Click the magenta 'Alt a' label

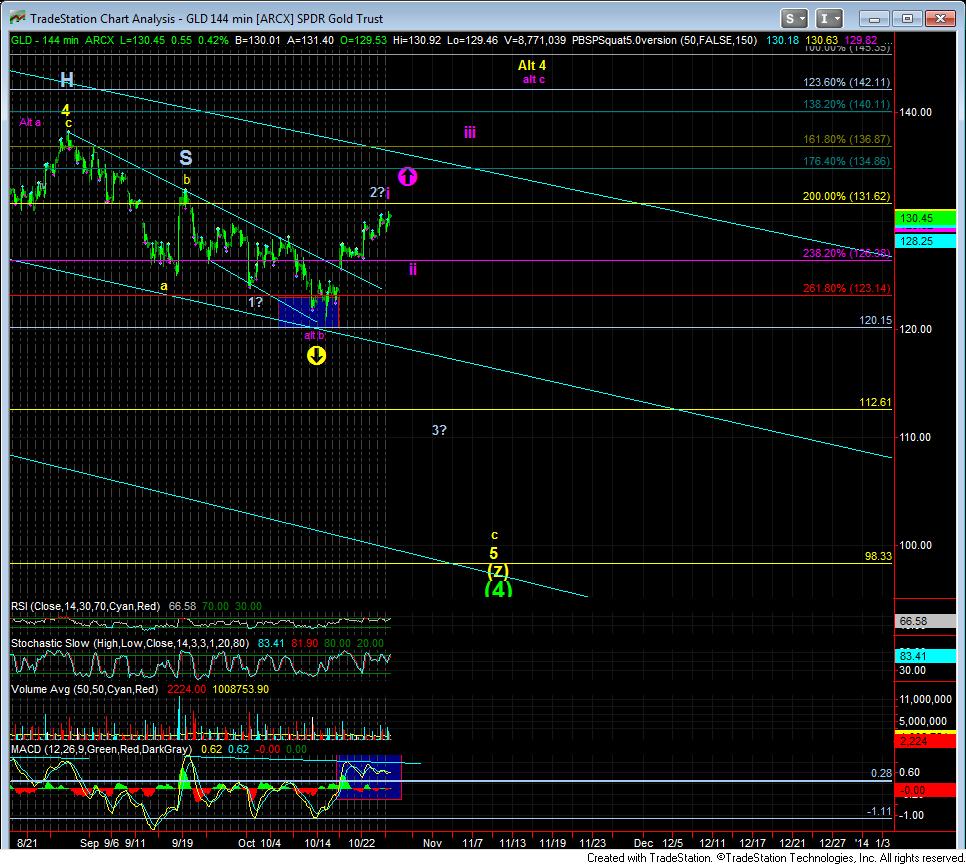tap(30, 122)
